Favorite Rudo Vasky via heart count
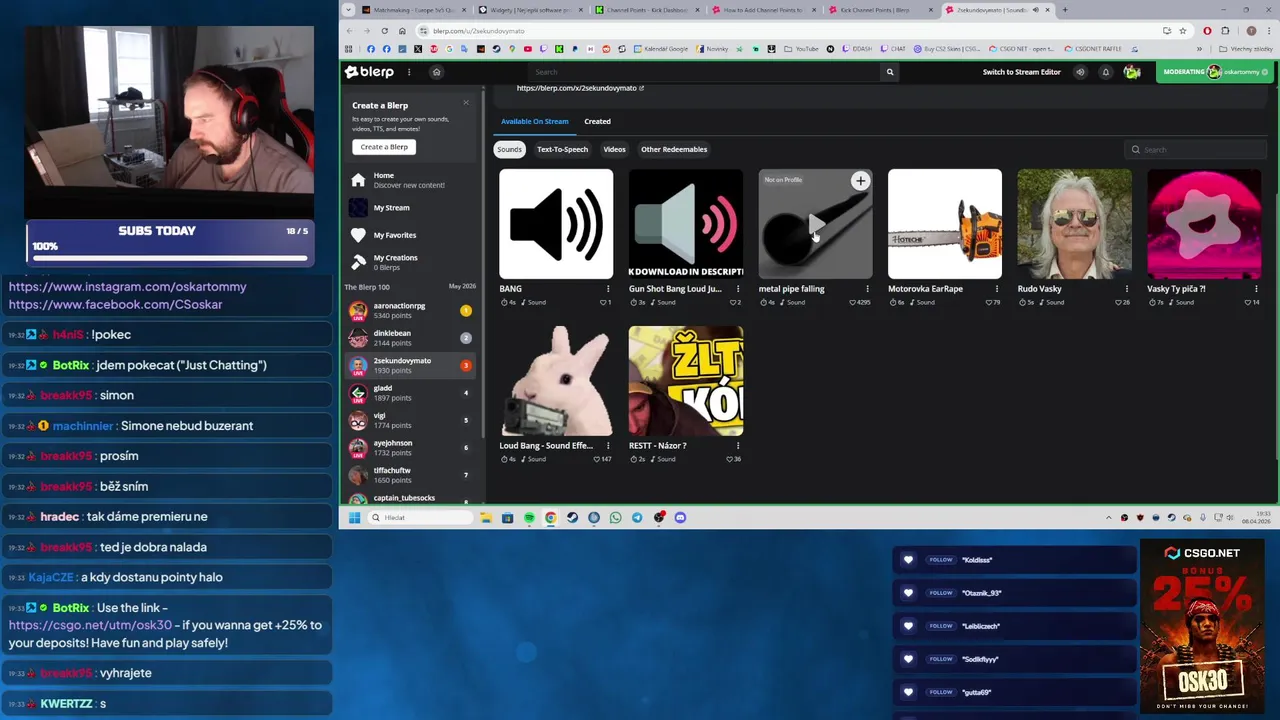The width and height of the screenshot is (1280, 720). tap(1123, 302)
